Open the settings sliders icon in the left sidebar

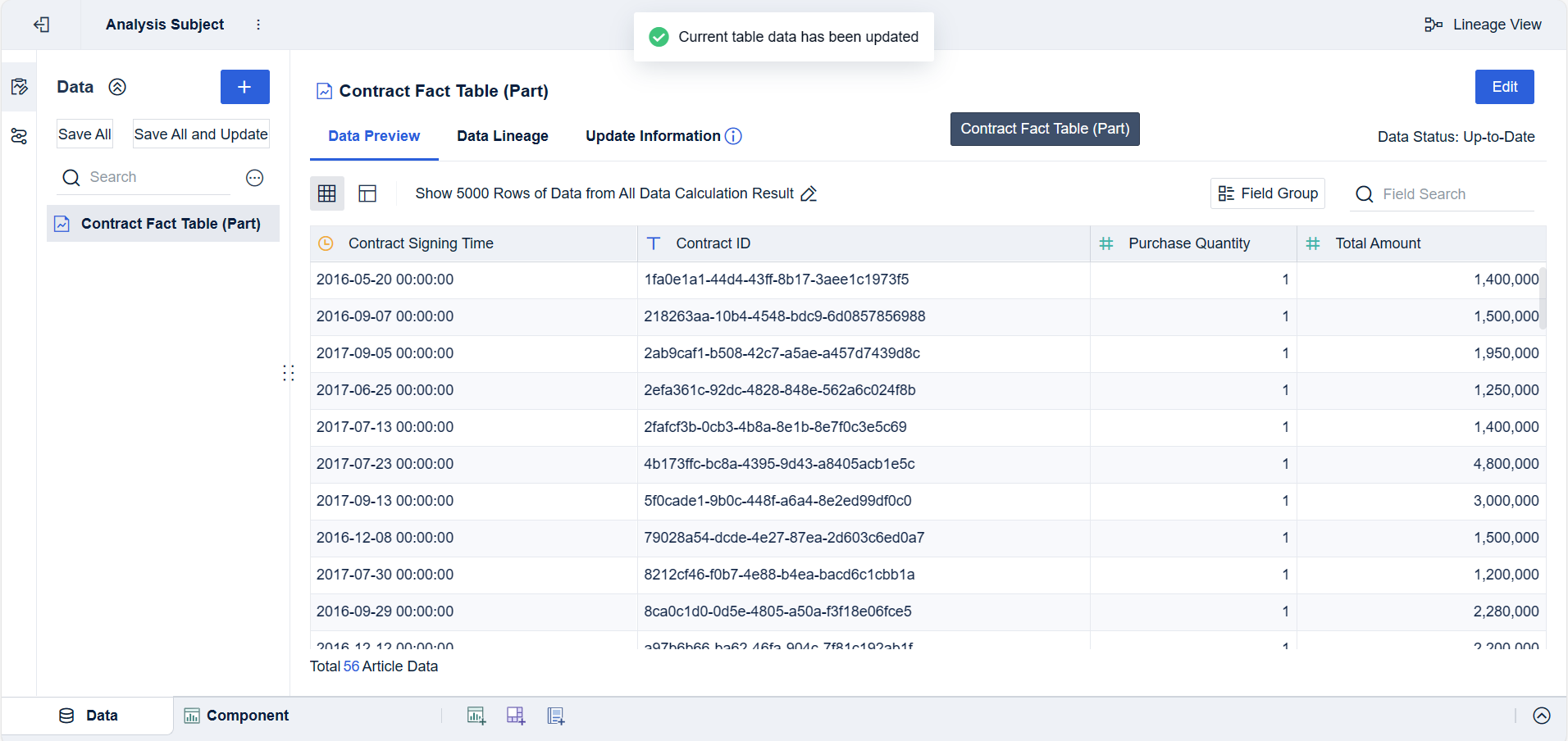click(19, 136)
